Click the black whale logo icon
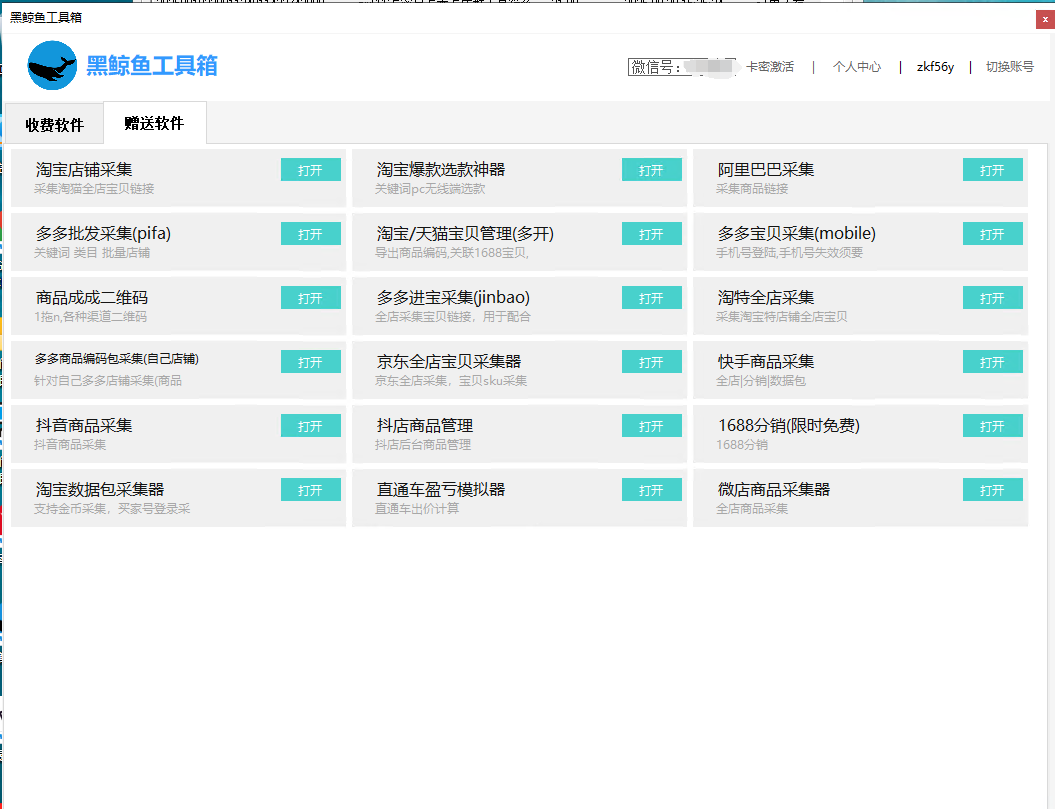 pyautogui.click(x=52, y=66)
